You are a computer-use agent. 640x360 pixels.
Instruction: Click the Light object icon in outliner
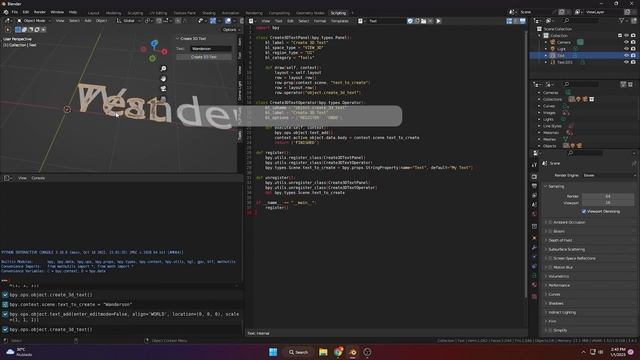click(x=552, y=49)
